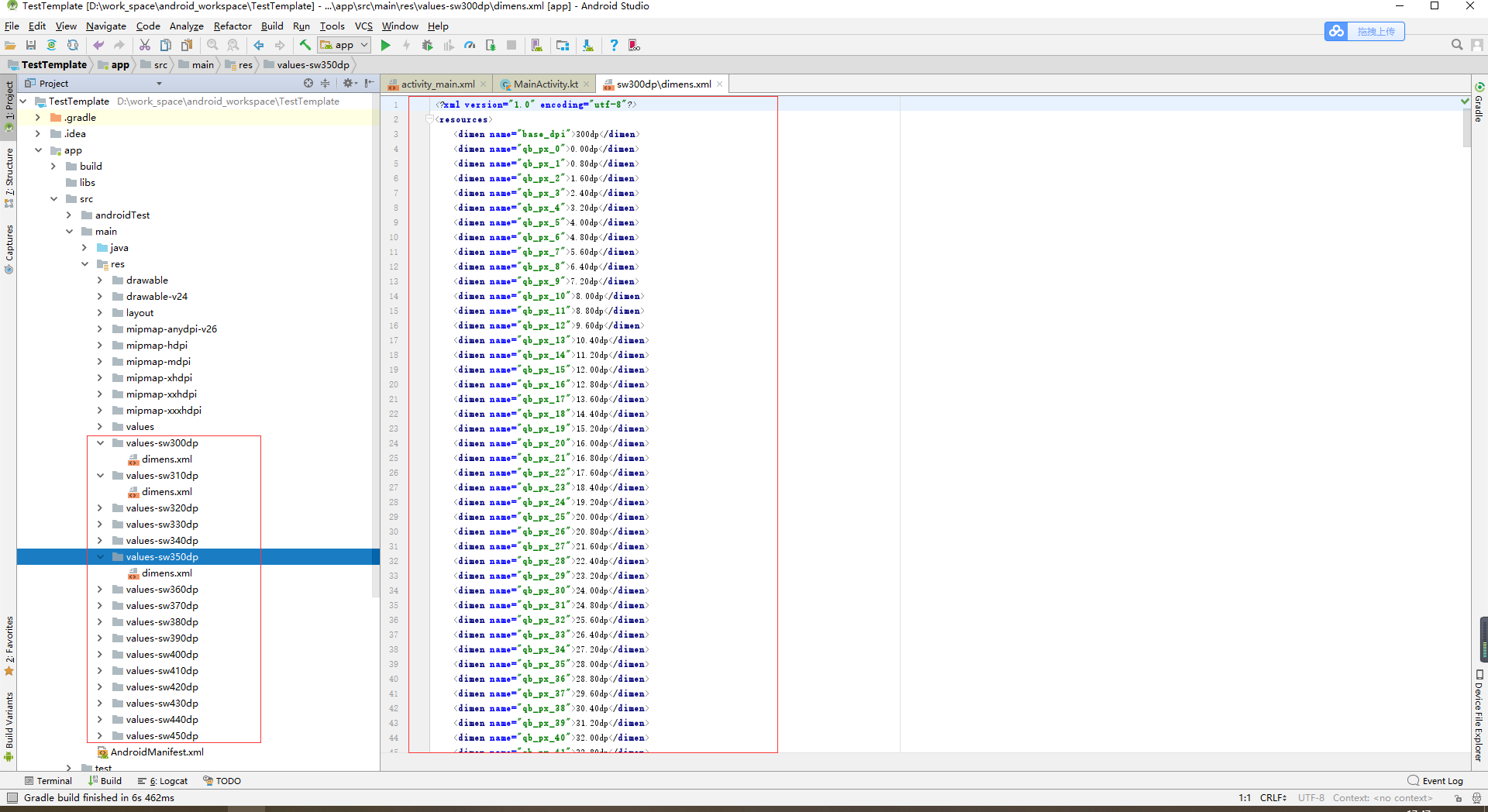Collapse the values-sw300dp folder
The image size is (1488, 812).
100,443
